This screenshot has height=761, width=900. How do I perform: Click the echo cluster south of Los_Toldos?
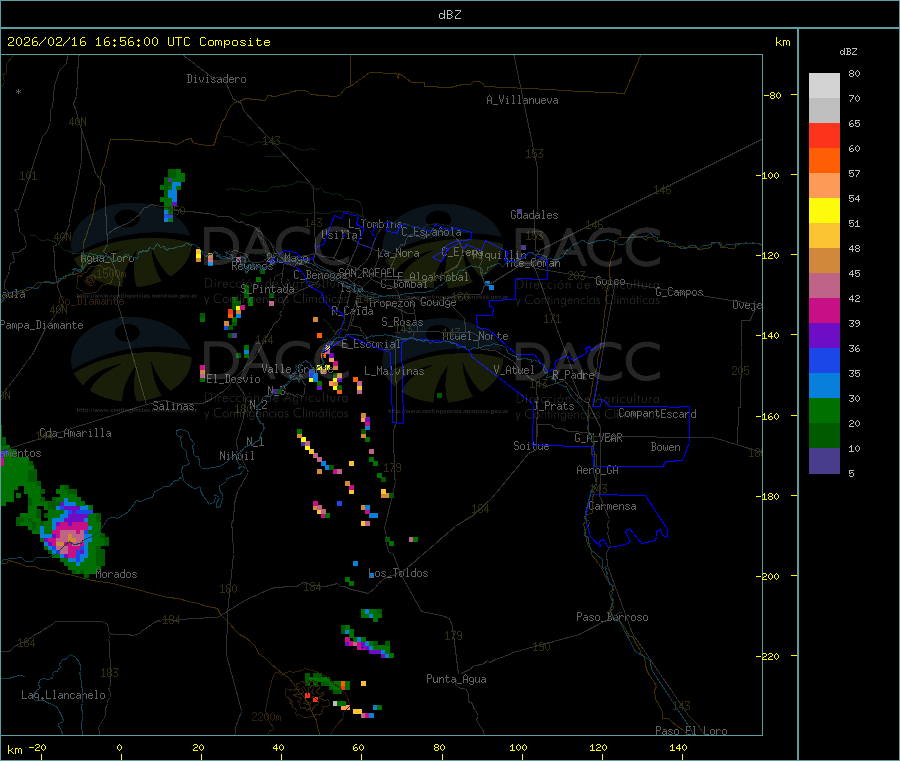click(x=367, y=643)
